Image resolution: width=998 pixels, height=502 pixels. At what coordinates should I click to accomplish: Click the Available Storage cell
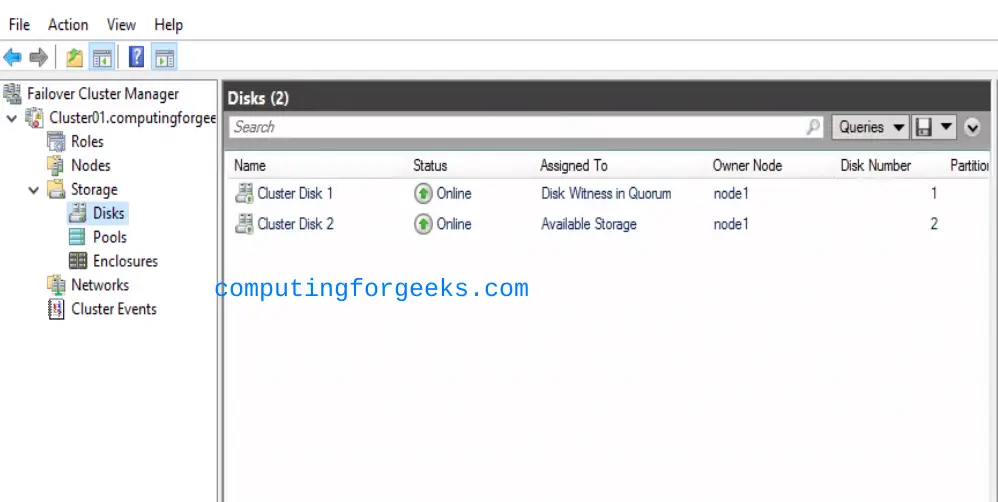[x=589, y=224]
